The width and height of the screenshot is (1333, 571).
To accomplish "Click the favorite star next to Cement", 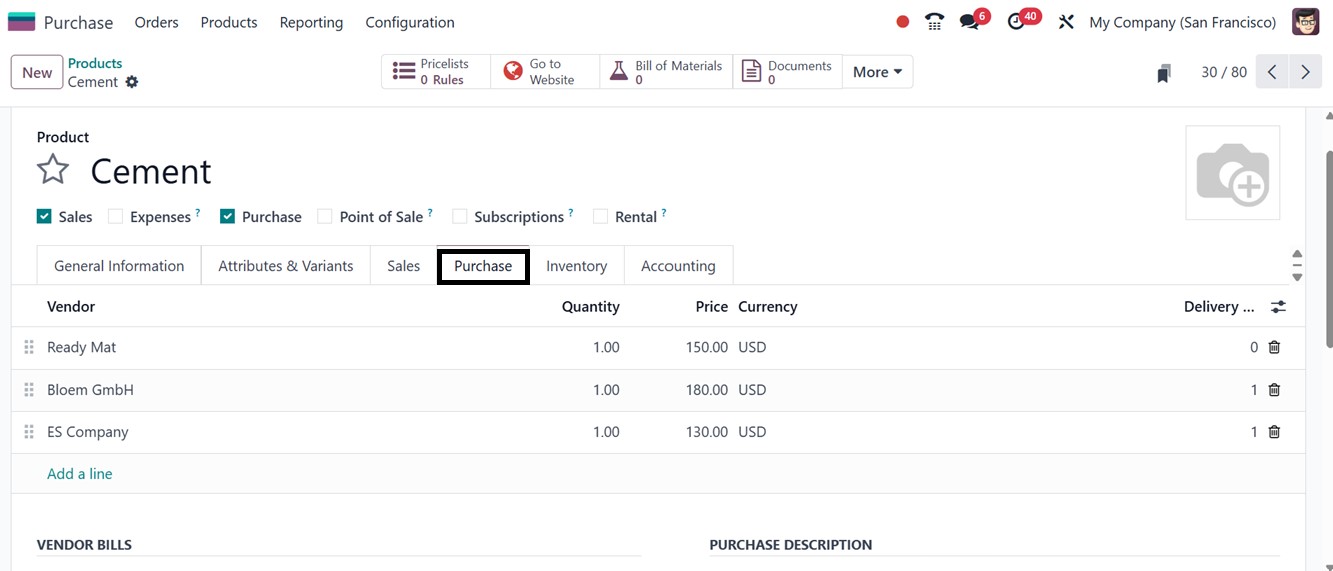I will click(x=53, y=170).
